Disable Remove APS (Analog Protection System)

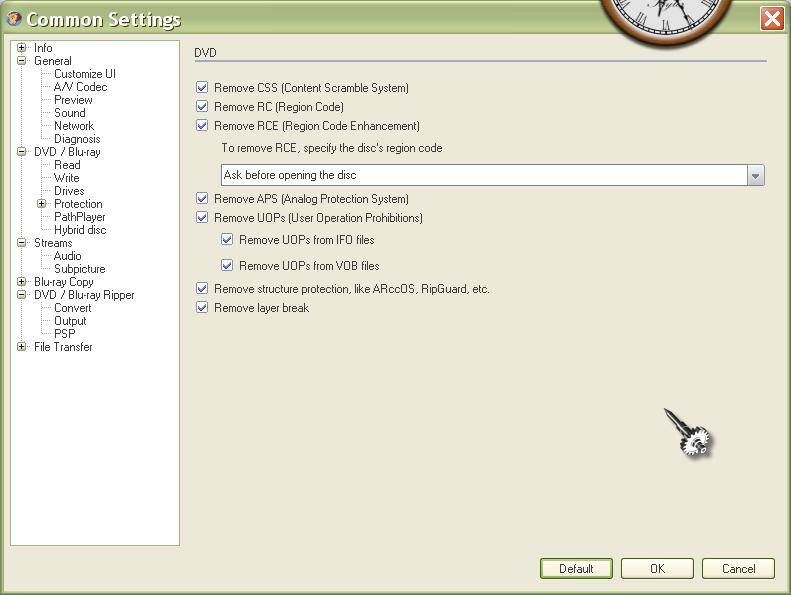tap(203, 199)
